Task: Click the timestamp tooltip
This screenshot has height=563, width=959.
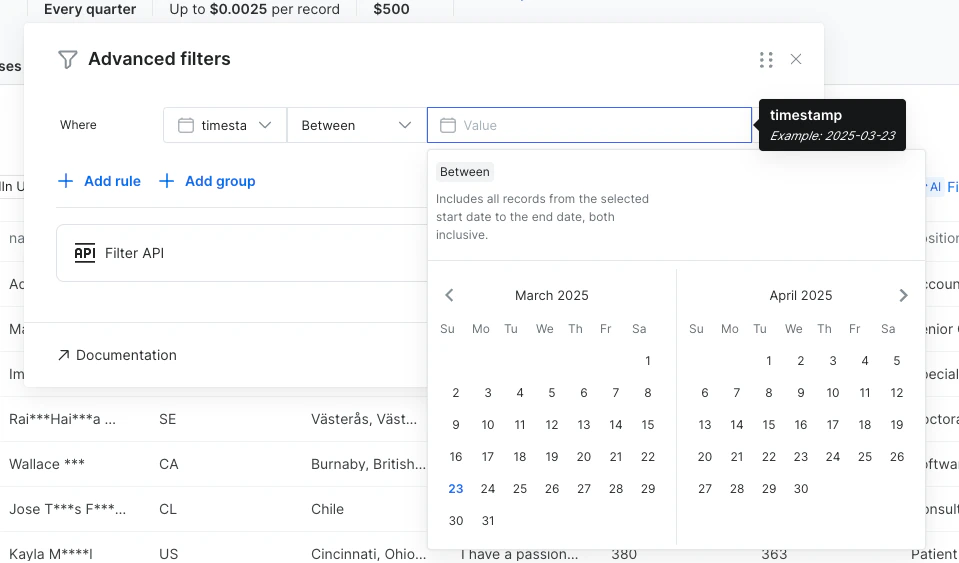Action: (832, 125)
